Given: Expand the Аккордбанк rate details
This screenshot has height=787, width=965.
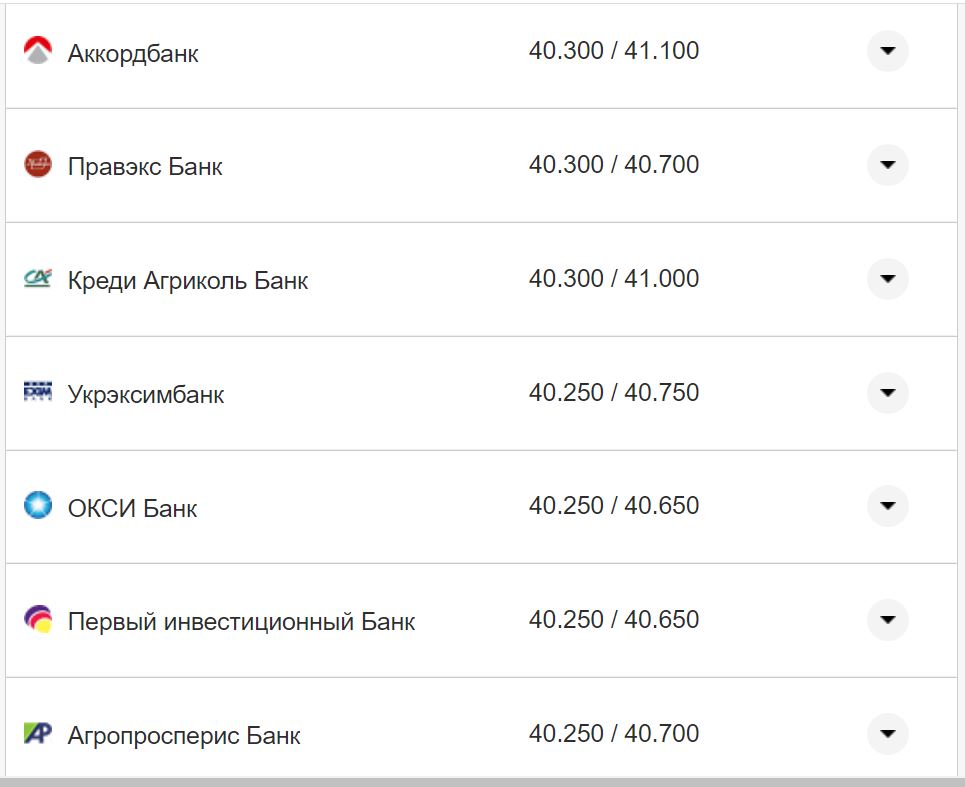Looking at the screenshot, I should point(886,50).
